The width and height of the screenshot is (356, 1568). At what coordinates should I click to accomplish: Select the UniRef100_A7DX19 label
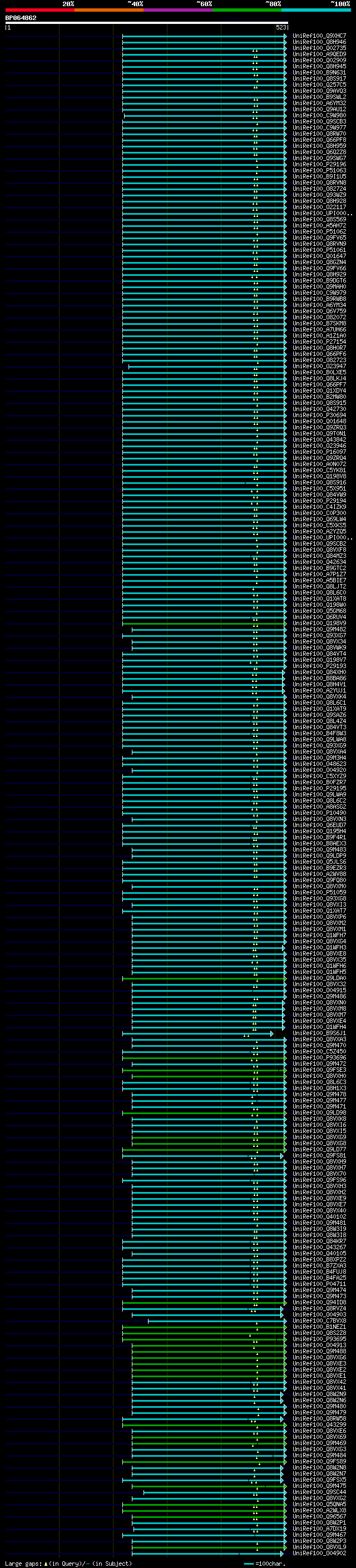point(319,1529)
